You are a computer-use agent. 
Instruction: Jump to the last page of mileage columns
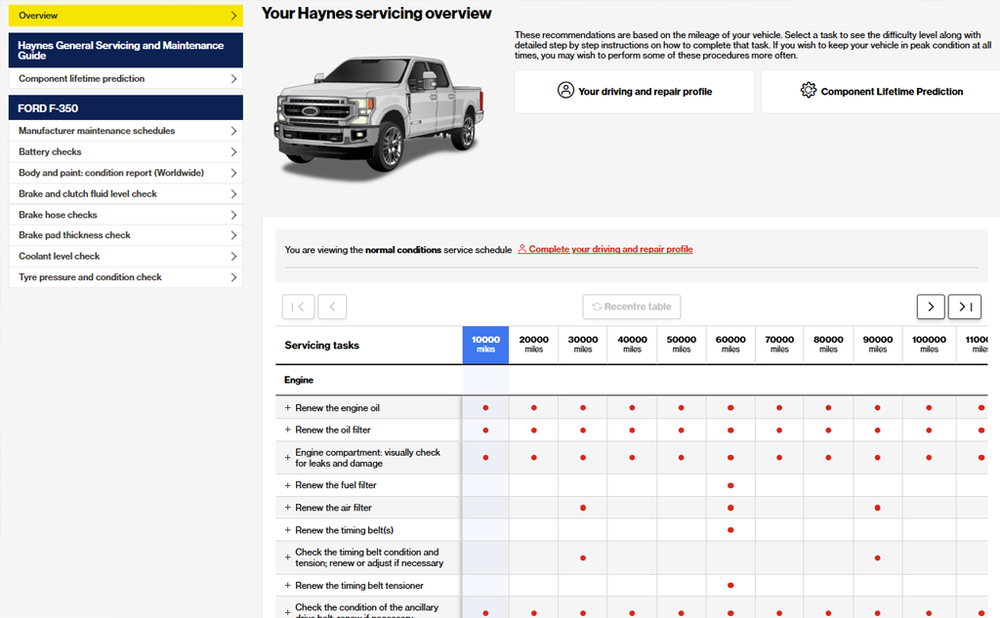(x=964, y=307)
